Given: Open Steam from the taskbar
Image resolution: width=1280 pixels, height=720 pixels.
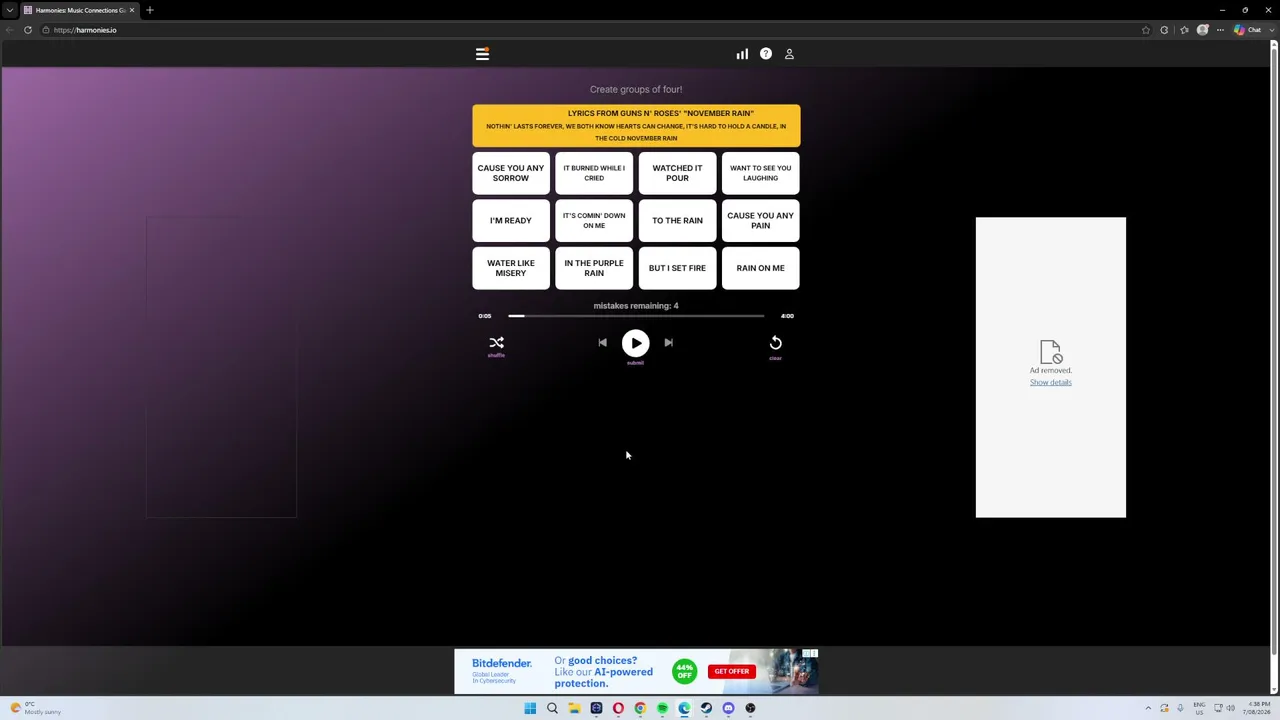Looking at the screenshot, I should (706, 708).
